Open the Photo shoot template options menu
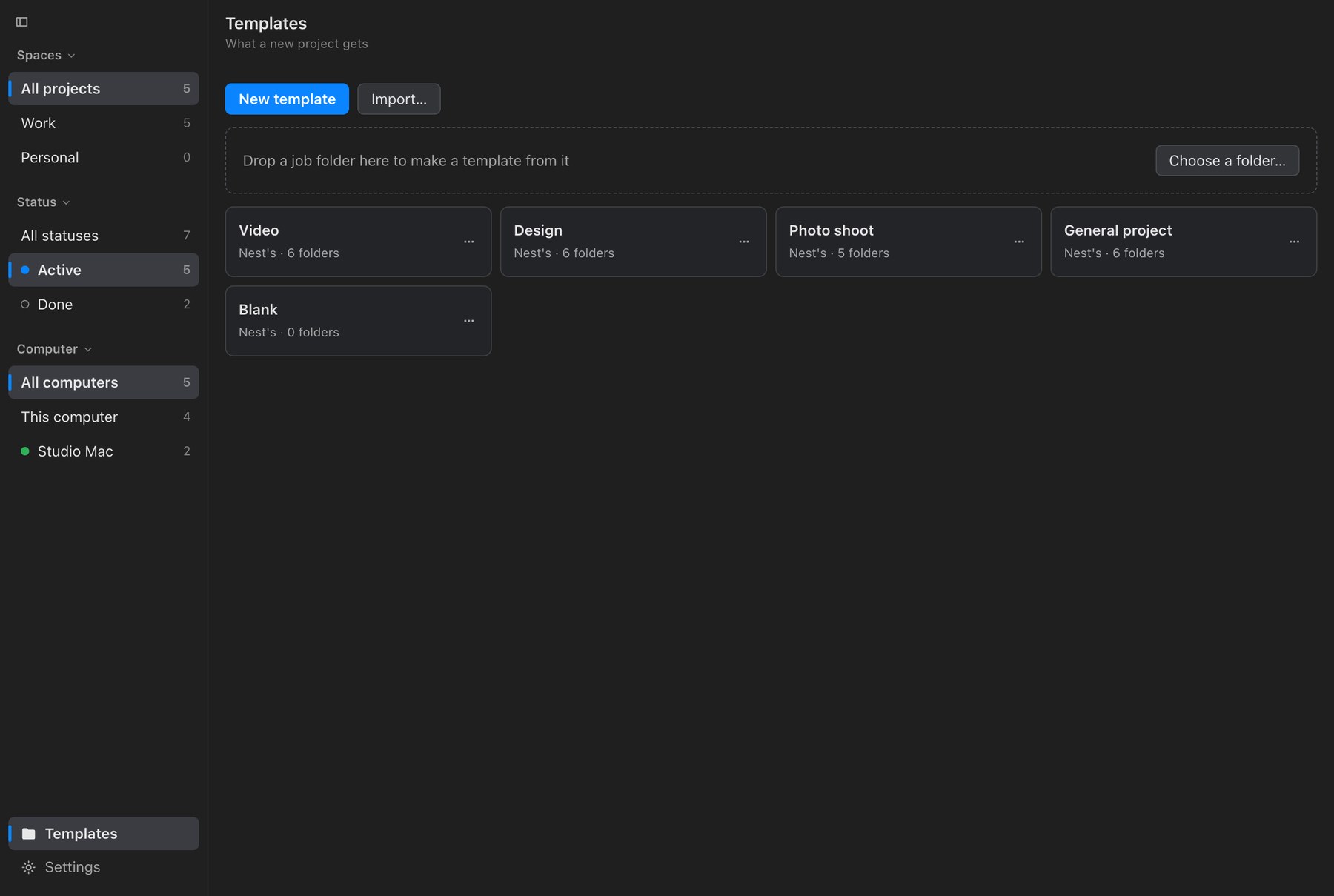 pyautogui.click(x=1019, y=242)
